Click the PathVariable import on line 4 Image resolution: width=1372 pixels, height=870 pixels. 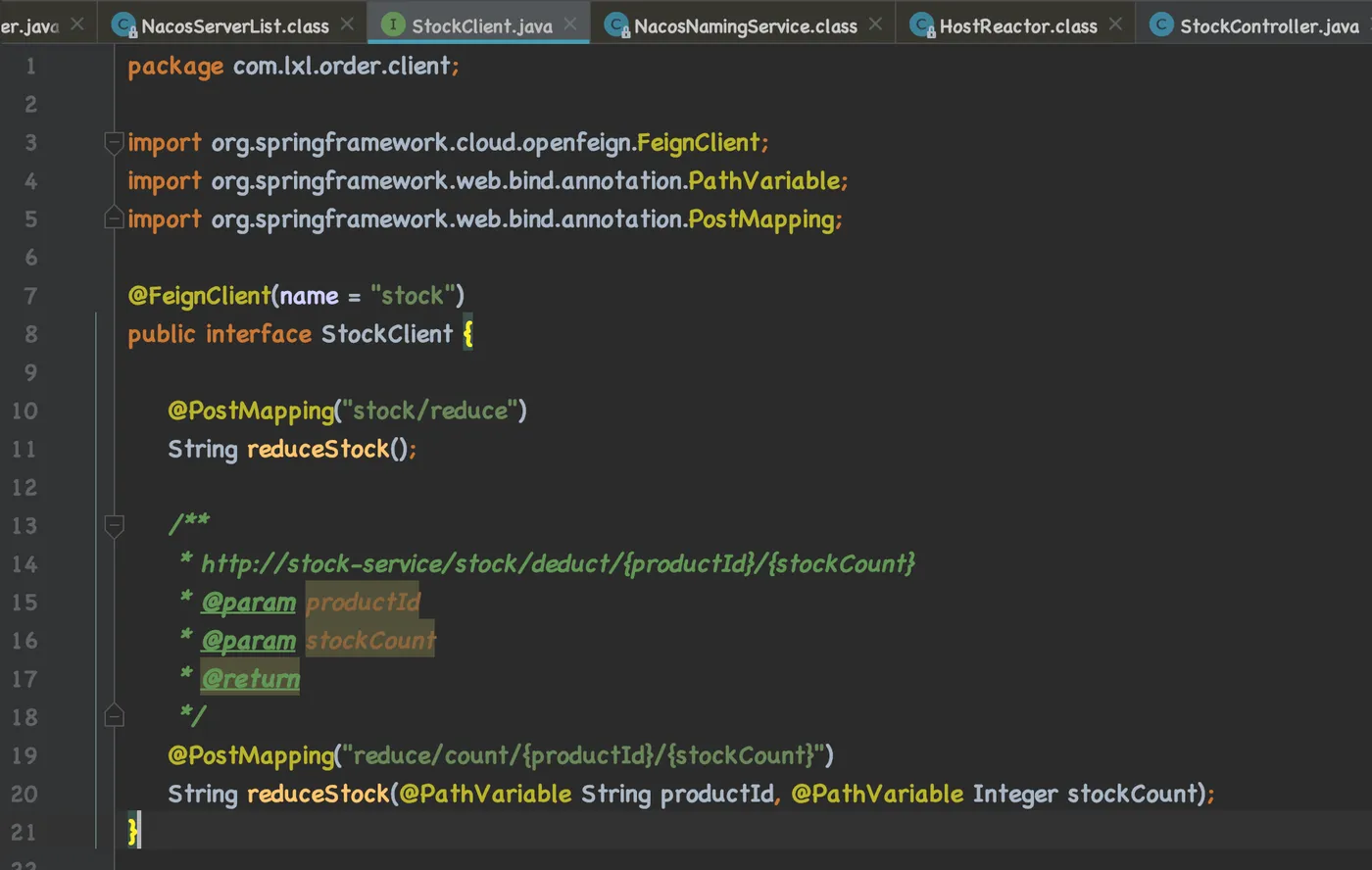click(764, 181)
